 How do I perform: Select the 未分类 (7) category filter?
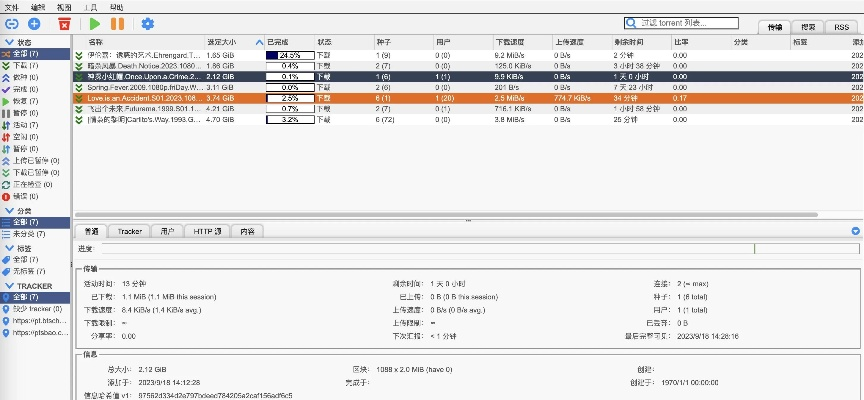point(29,234)
